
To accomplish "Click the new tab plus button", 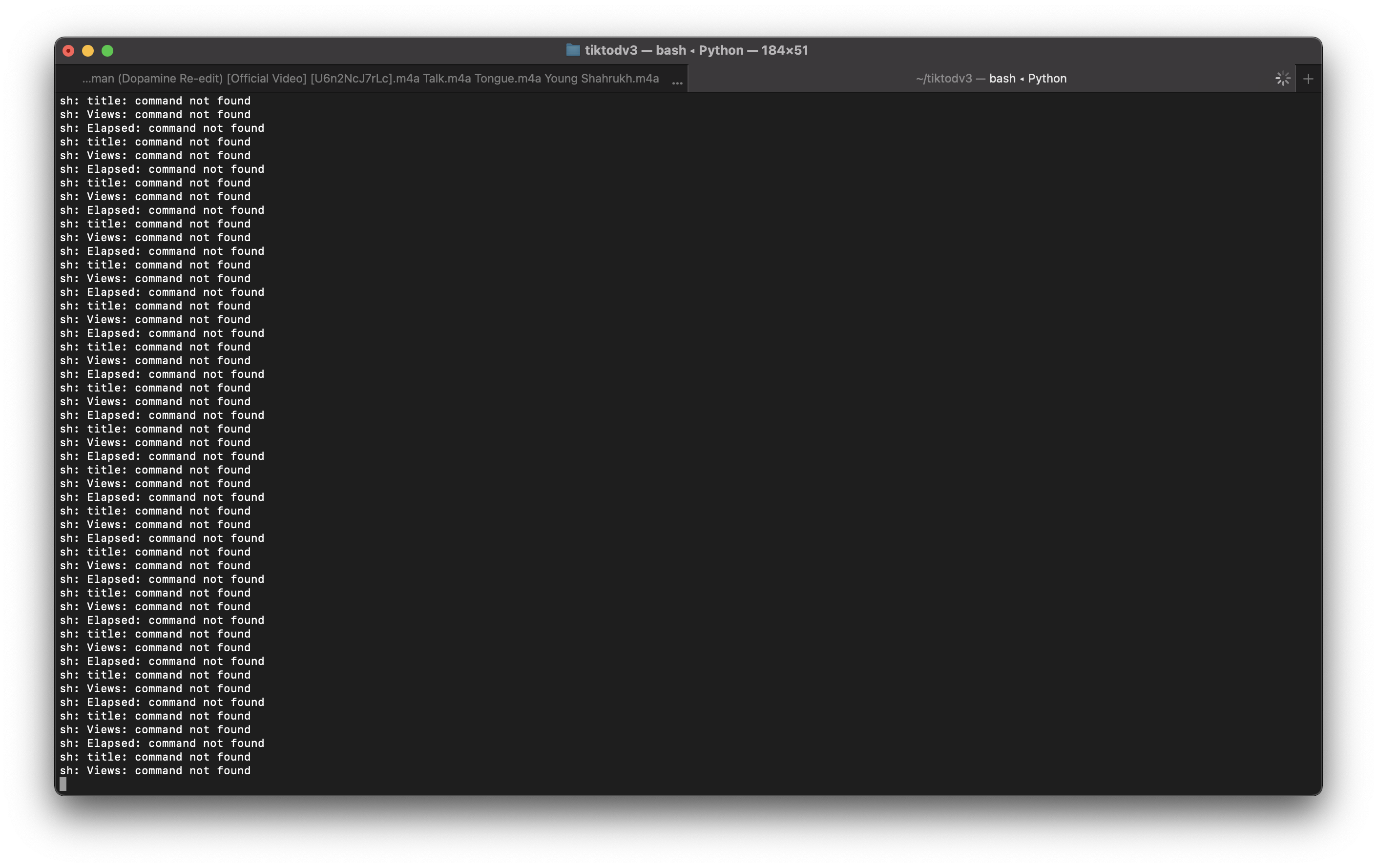I will click(x=1308, y=79).
